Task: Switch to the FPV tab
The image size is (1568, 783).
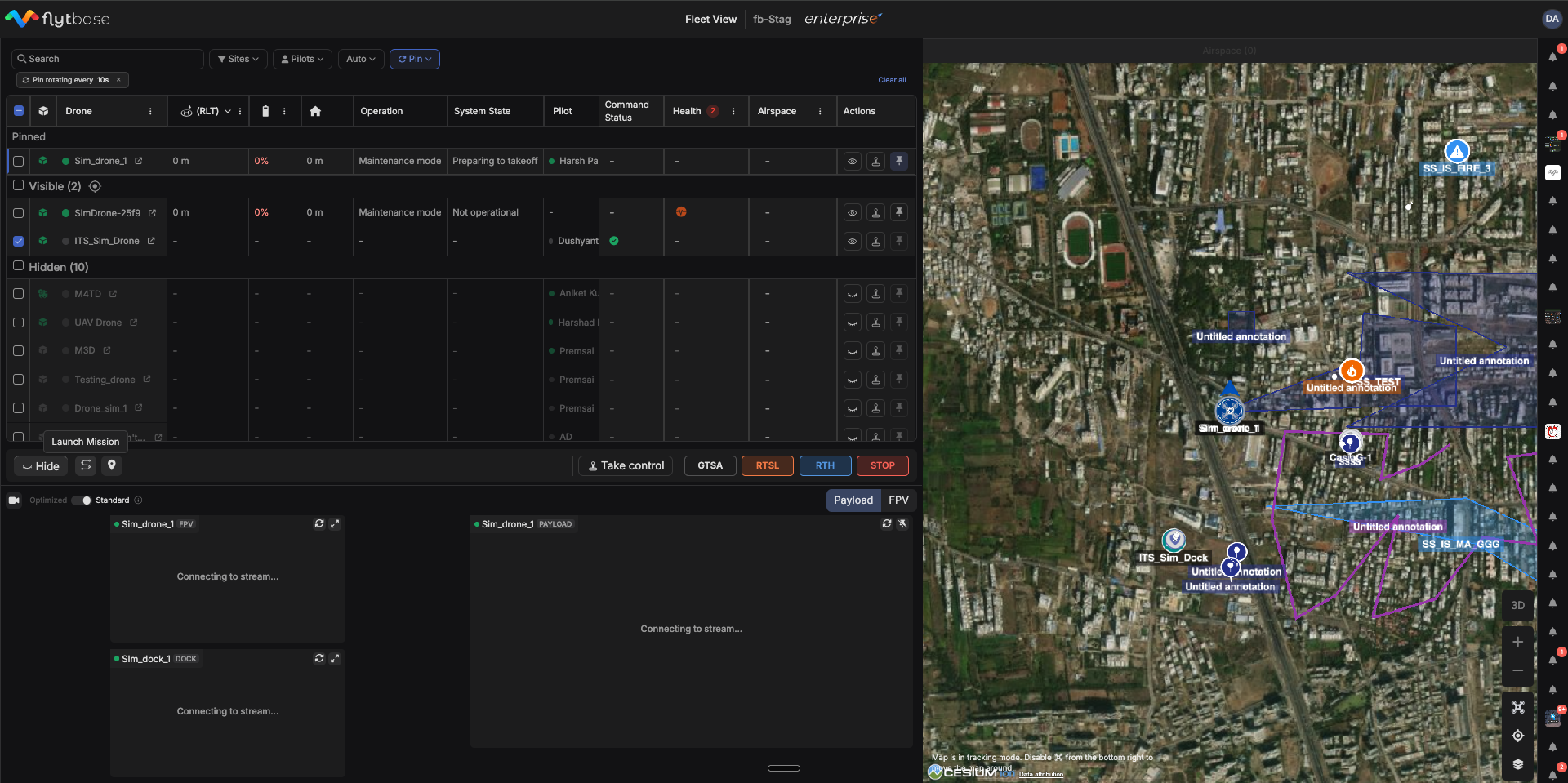Action: coord(898,500)
